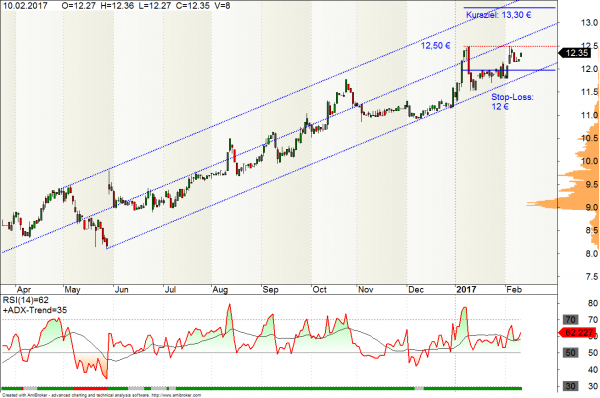600x398 pixels.
Task: Click the gray 70 RSI level marker
Action: coord(570,320)
